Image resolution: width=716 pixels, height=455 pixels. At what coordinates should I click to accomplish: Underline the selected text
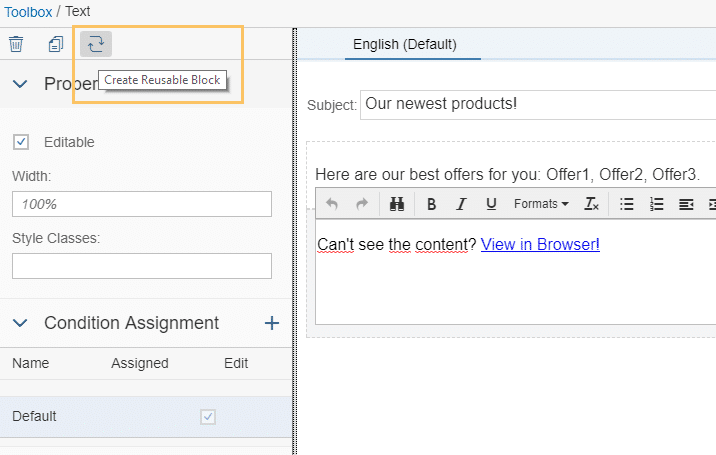[491, 204]
